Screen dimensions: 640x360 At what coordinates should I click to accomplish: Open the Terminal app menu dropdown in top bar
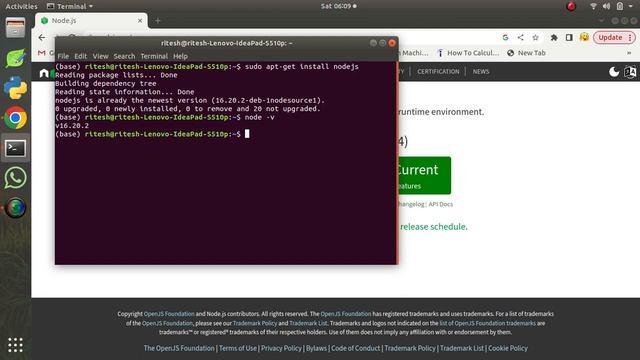point(70,6)
